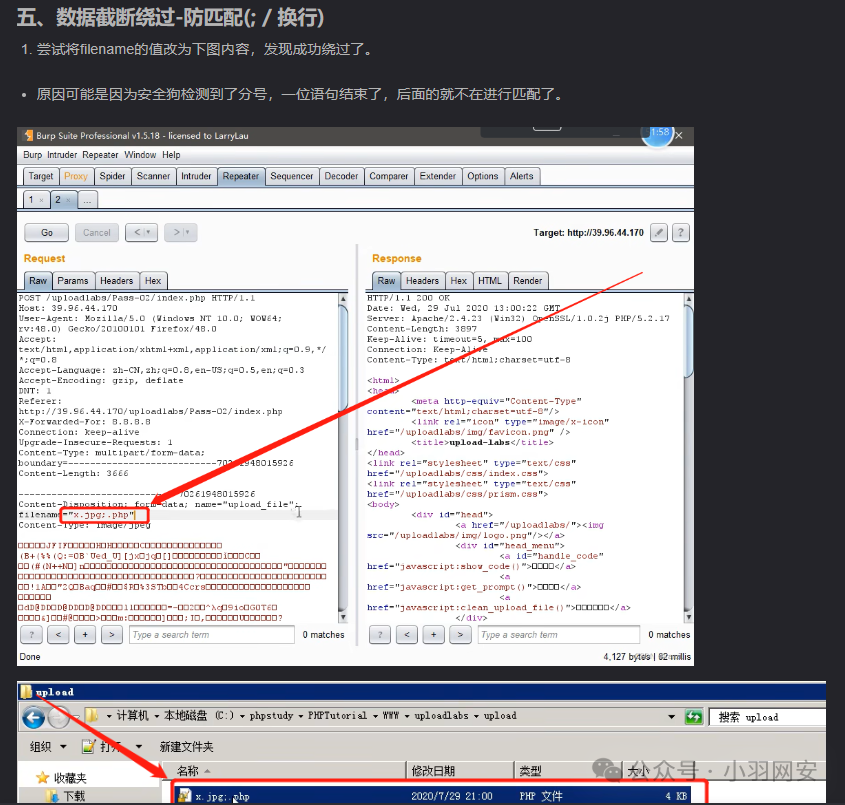Select the Response Headers tab
This screenshot has width=845, height=805.
(x=422, y=281)
